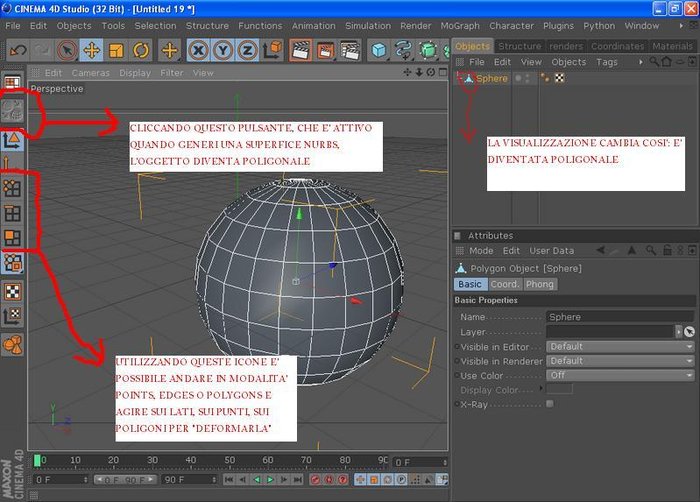Image resolution: width=700 pixels, height=502 pixels.
Task: Select the Rotate tool
Action: pyautogui.click(x=141, y=50)
